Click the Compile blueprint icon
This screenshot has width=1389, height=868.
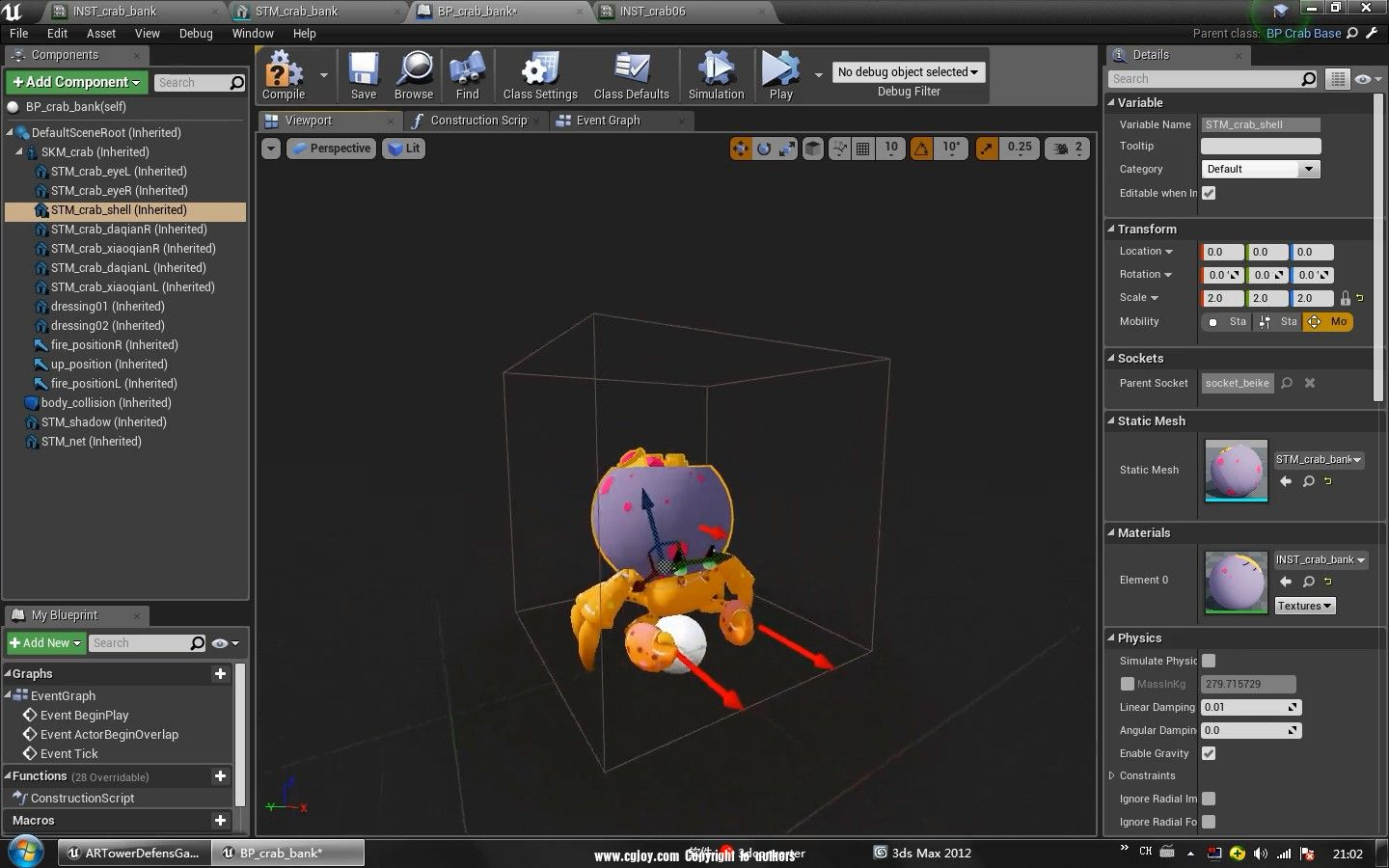[284, 68]
